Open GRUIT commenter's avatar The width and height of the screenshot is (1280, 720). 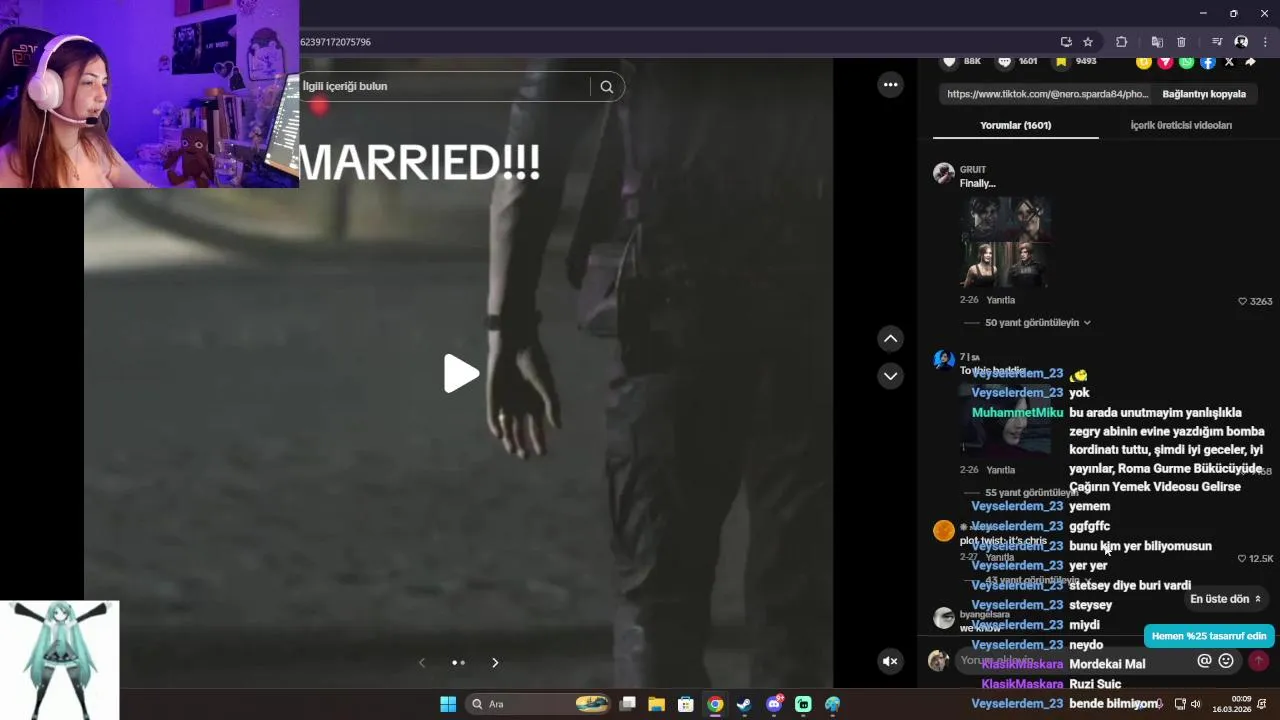[943, 173]
